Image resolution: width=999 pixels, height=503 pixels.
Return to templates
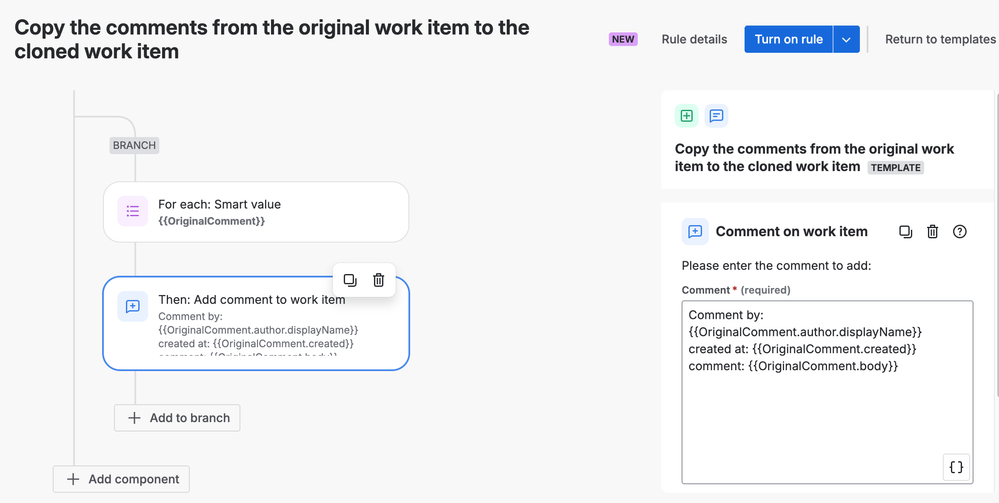940,40
